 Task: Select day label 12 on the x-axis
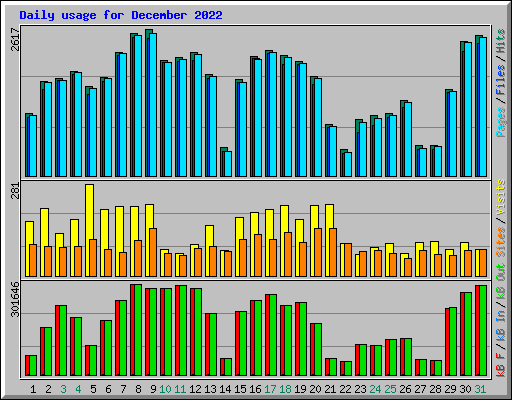coord(195,389)
